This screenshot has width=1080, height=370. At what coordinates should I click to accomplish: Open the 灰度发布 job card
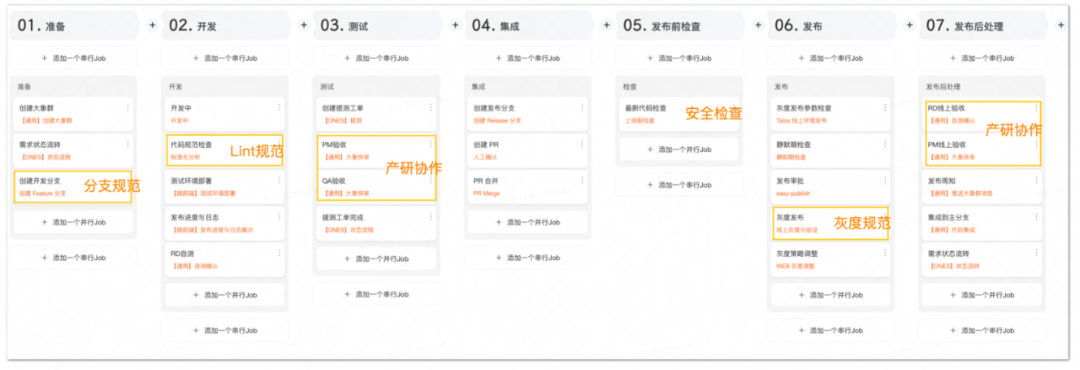pyautogui.click(x=830, y=223)
